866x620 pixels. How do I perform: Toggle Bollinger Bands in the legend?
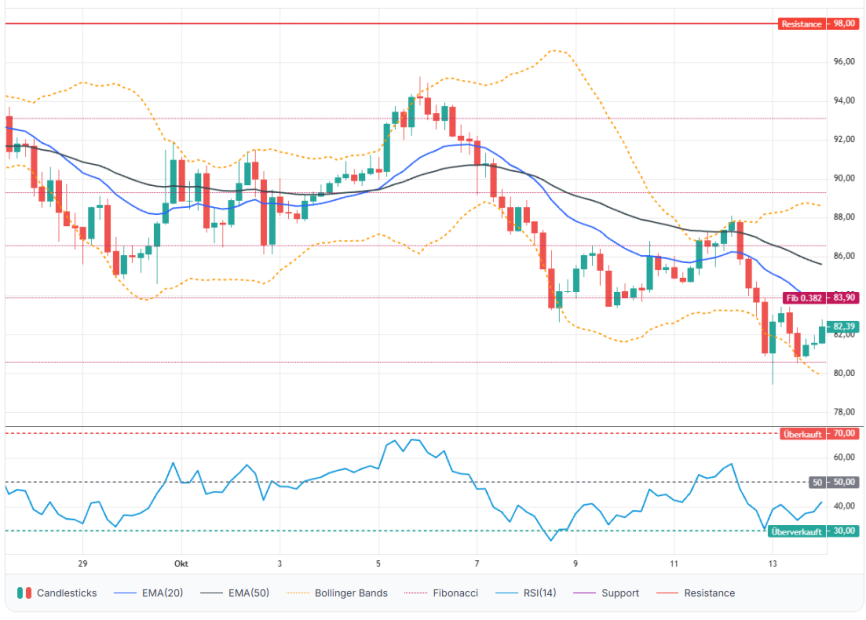(x=337, y=593)
